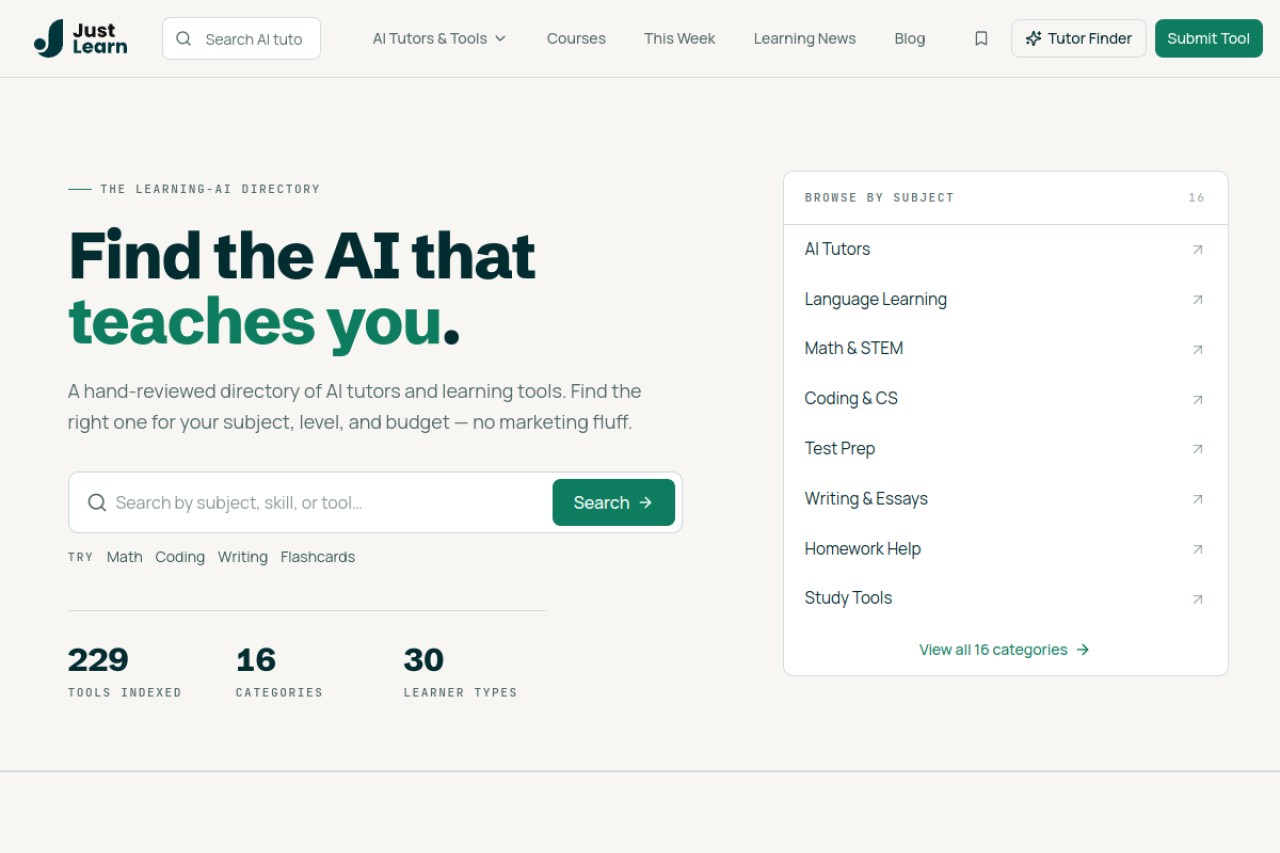
Task: Open the Tutor Finder button
Action: coord(1079,38)
